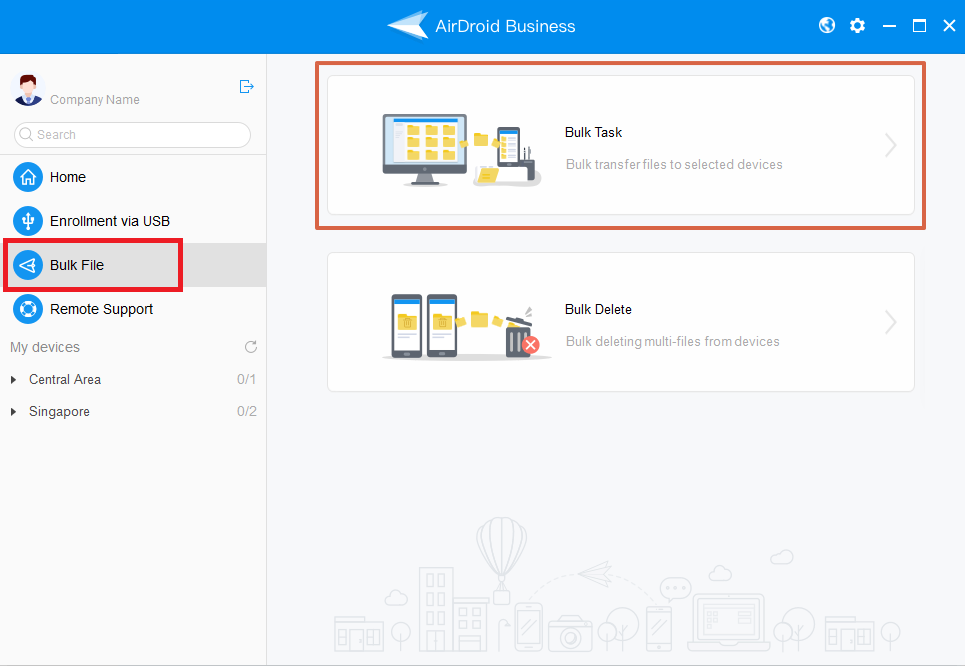The width and height of the screenshot is (965, 666).
Task: Click the Enrollment via USB icon
Action: [x=28, y=221]
